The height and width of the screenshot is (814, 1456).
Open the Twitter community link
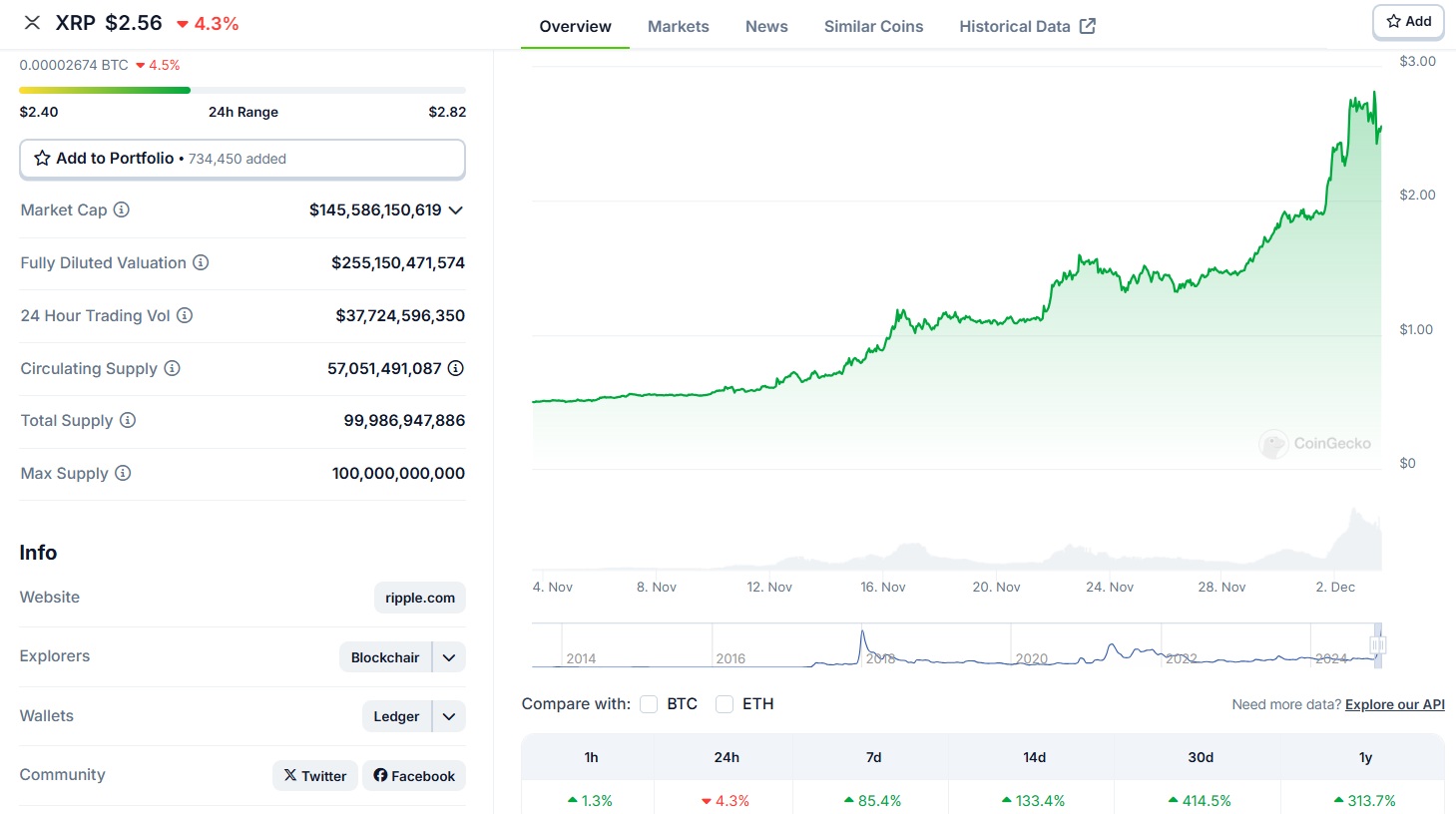(x=314, y=775)
